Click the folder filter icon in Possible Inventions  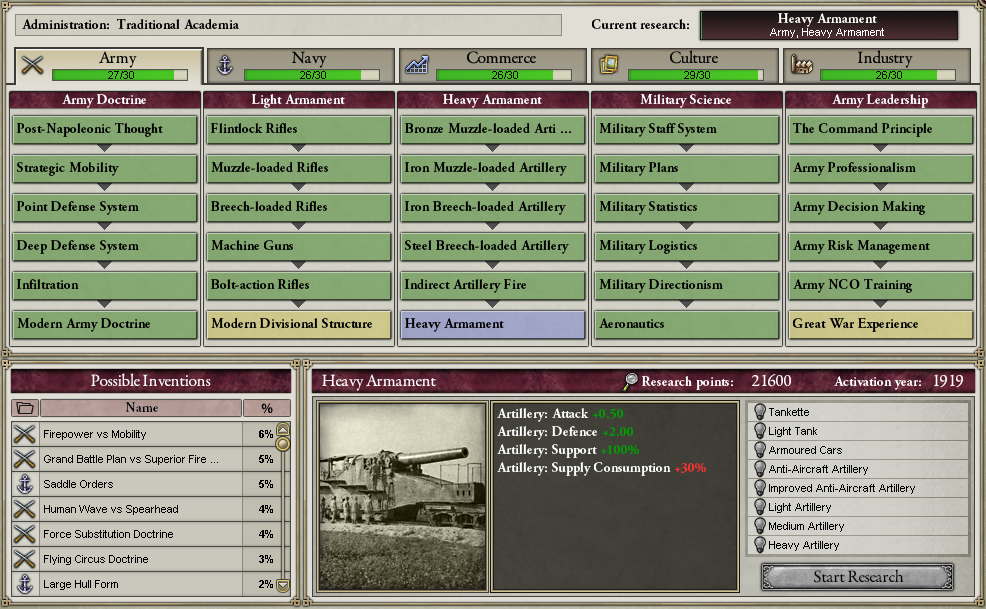point(25,408)
